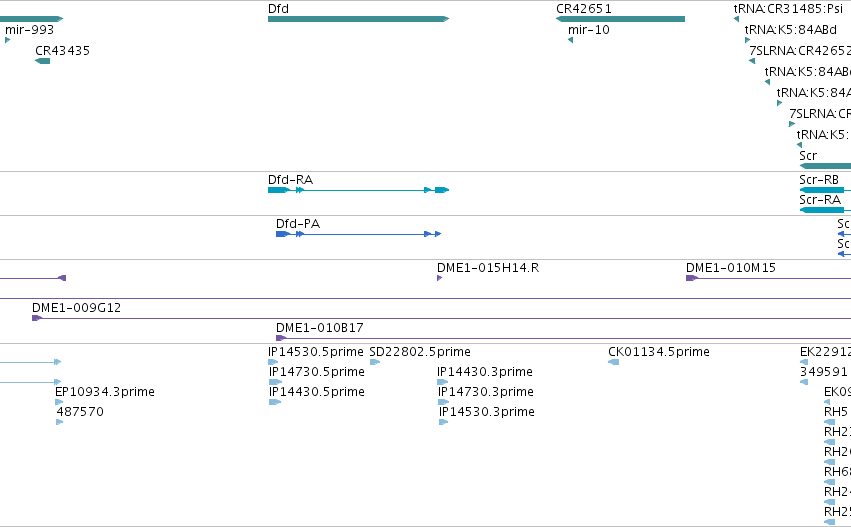851x527 pixels.
Task: Click the IP14730.3prime EST label
Action: [486, 392]
